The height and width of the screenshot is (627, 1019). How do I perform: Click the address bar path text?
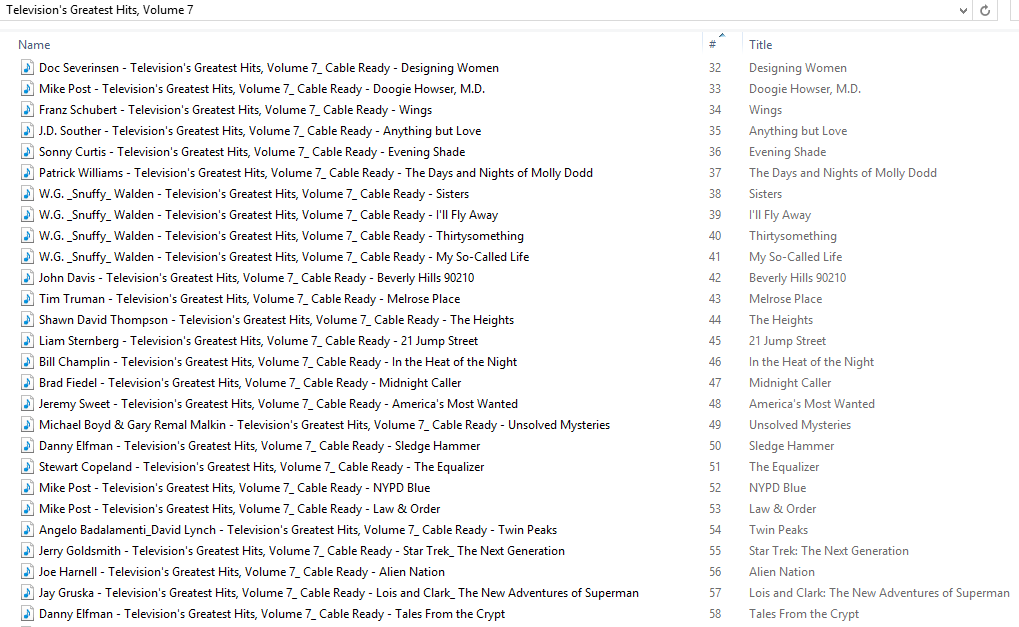(x=100, y=10)
